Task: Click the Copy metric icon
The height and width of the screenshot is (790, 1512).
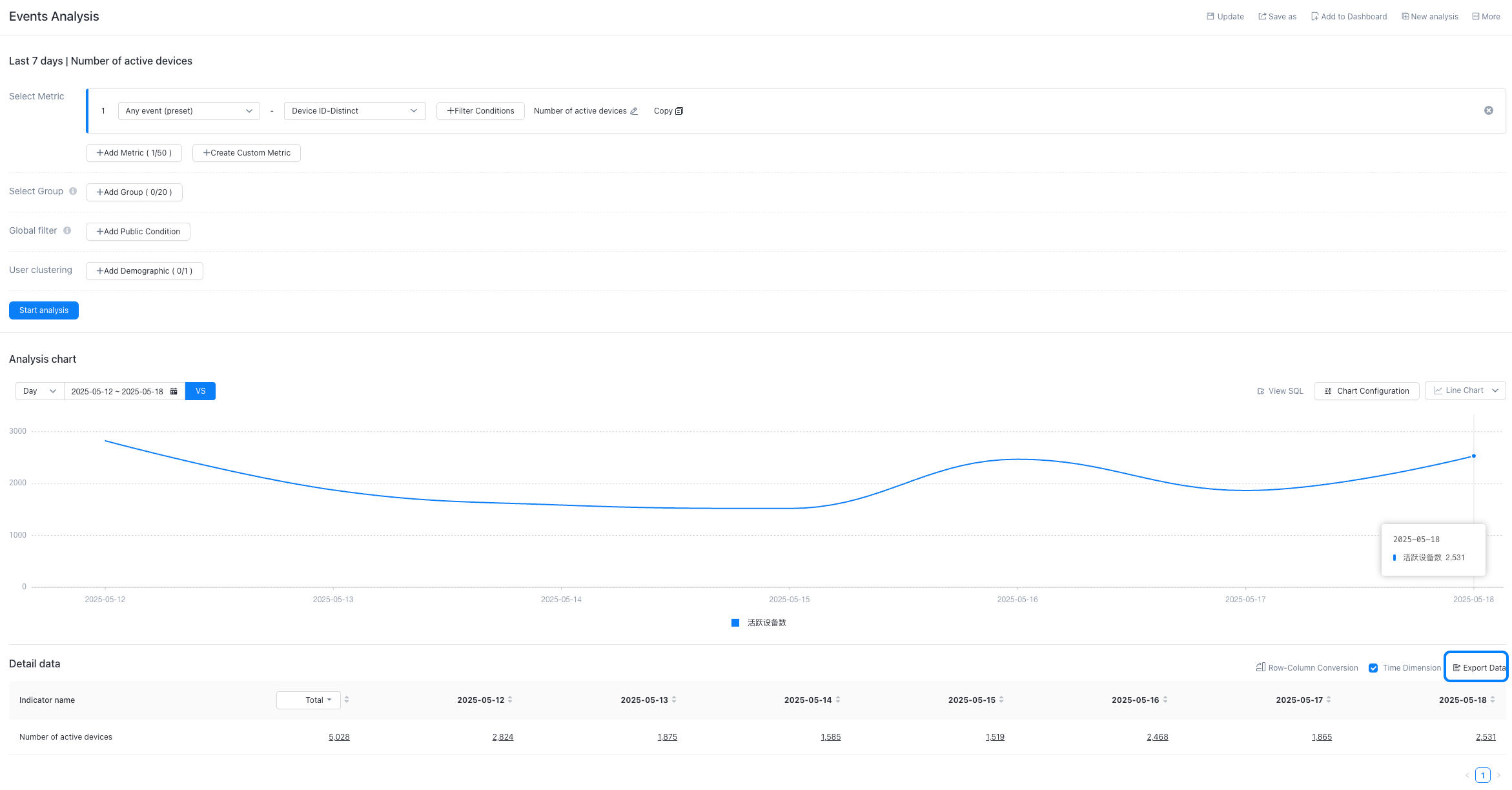Action: pyautogui.click(x=679, y=111)
